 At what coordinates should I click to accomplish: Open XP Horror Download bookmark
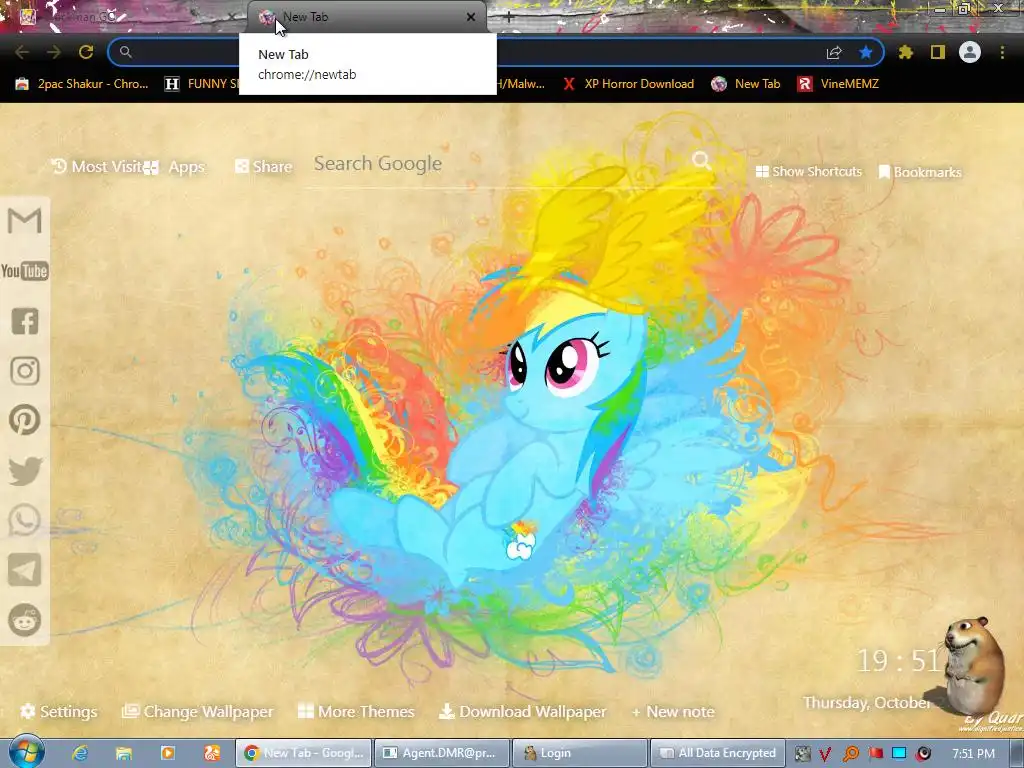(628, 84)
